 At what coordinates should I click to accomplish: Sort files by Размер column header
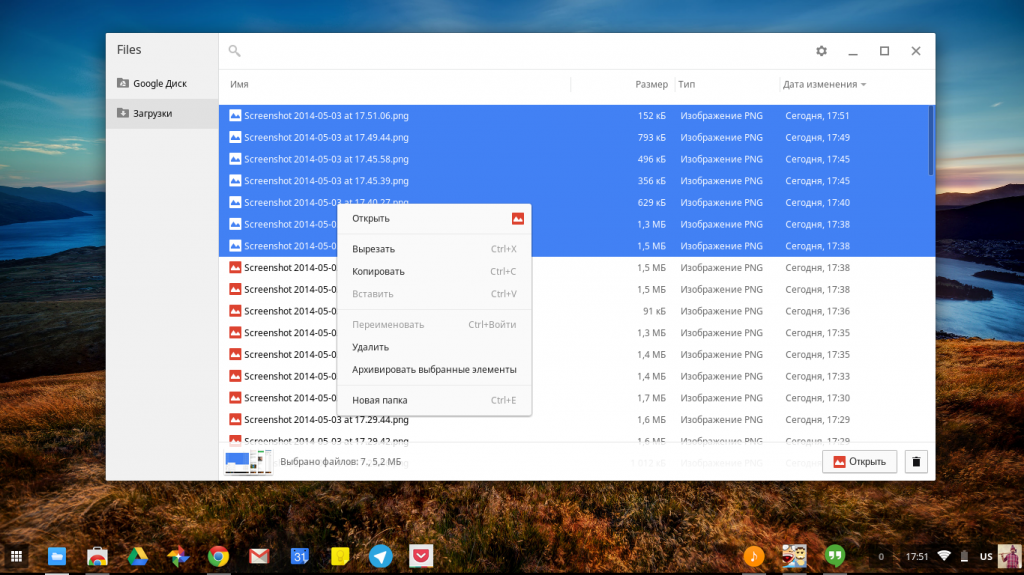[651, 85]
